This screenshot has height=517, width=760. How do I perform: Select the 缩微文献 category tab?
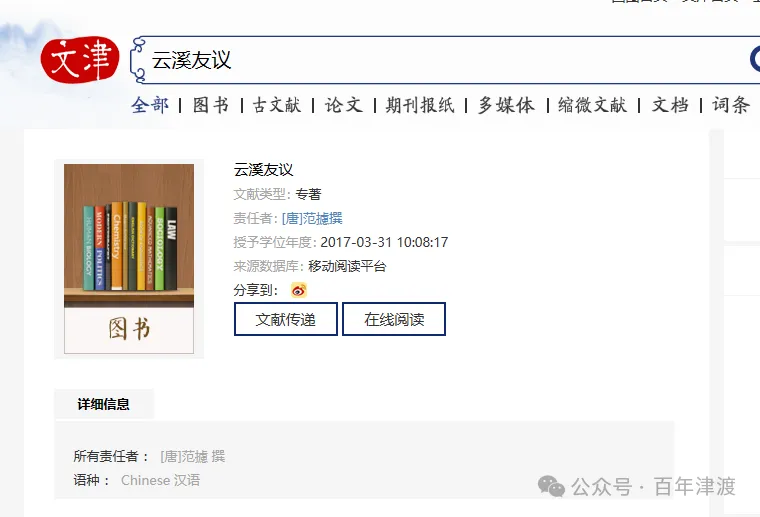(592, 105)
